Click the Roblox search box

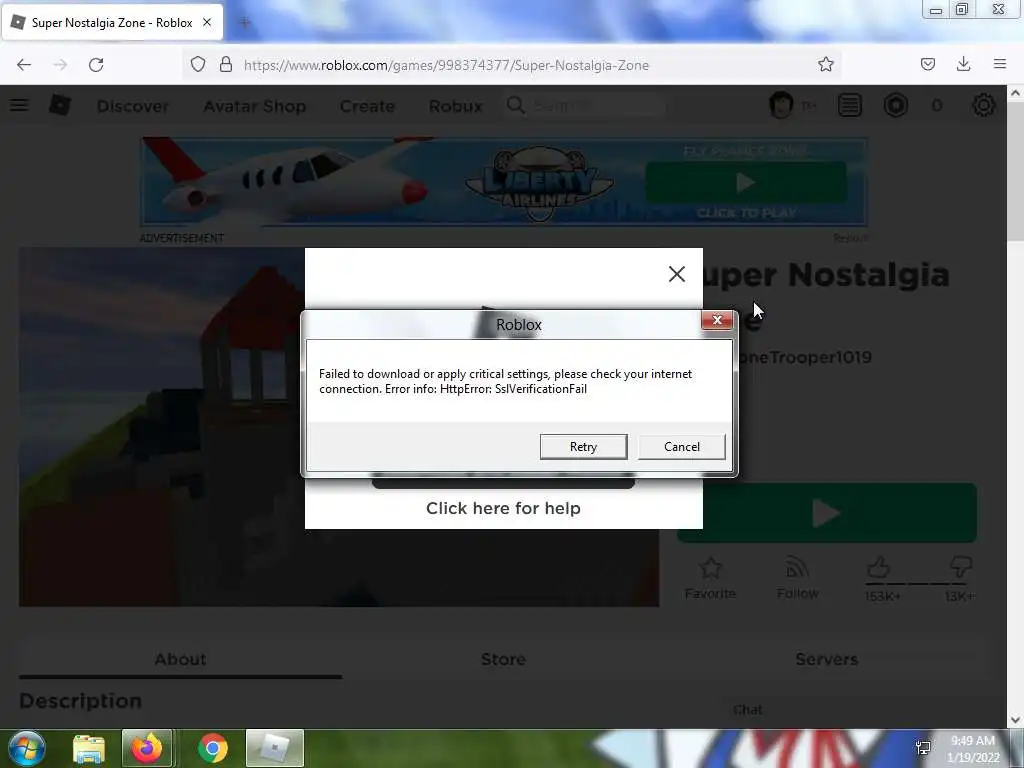point(584,105)
